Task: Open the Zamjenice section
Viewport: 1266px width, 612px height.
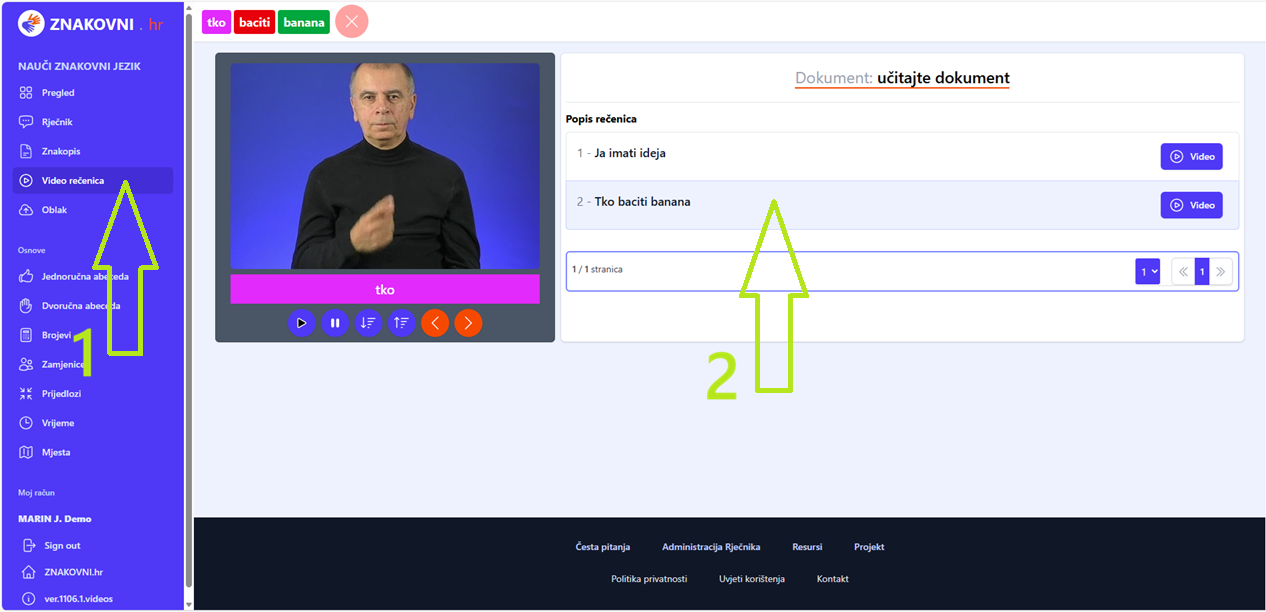Action: (60, 363)
